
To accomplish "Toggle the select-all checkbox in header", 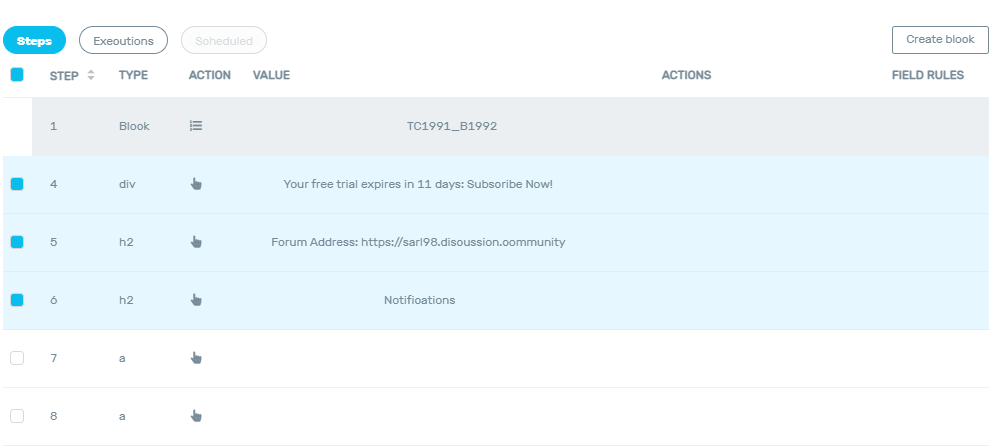I will pos(17,74).
